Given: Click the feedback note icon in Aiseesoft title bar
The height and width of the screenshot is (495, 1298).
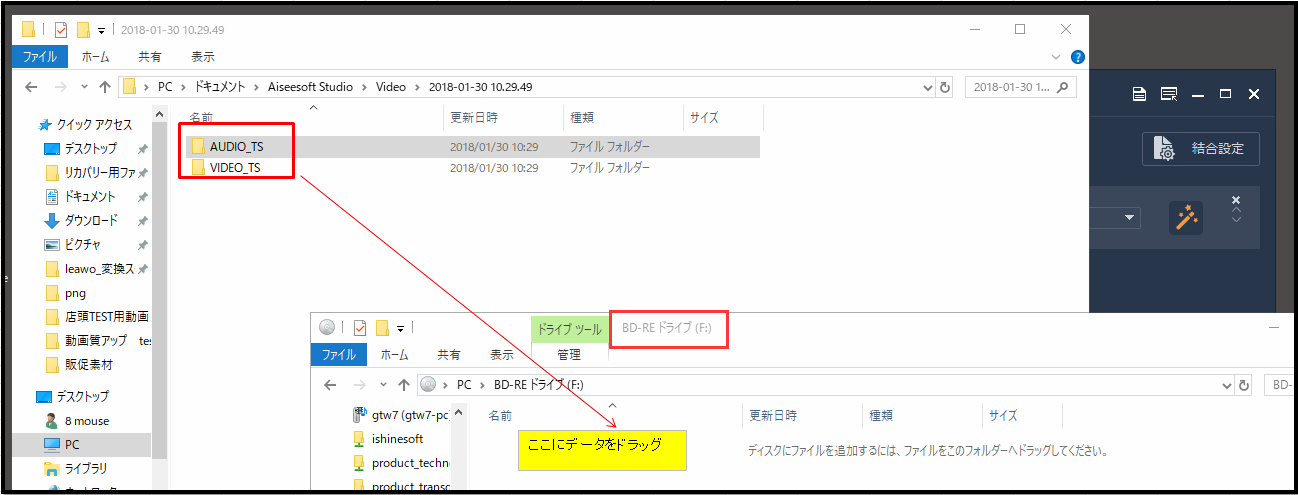Looking at the screenshot, I should [x=1168, y=94].
